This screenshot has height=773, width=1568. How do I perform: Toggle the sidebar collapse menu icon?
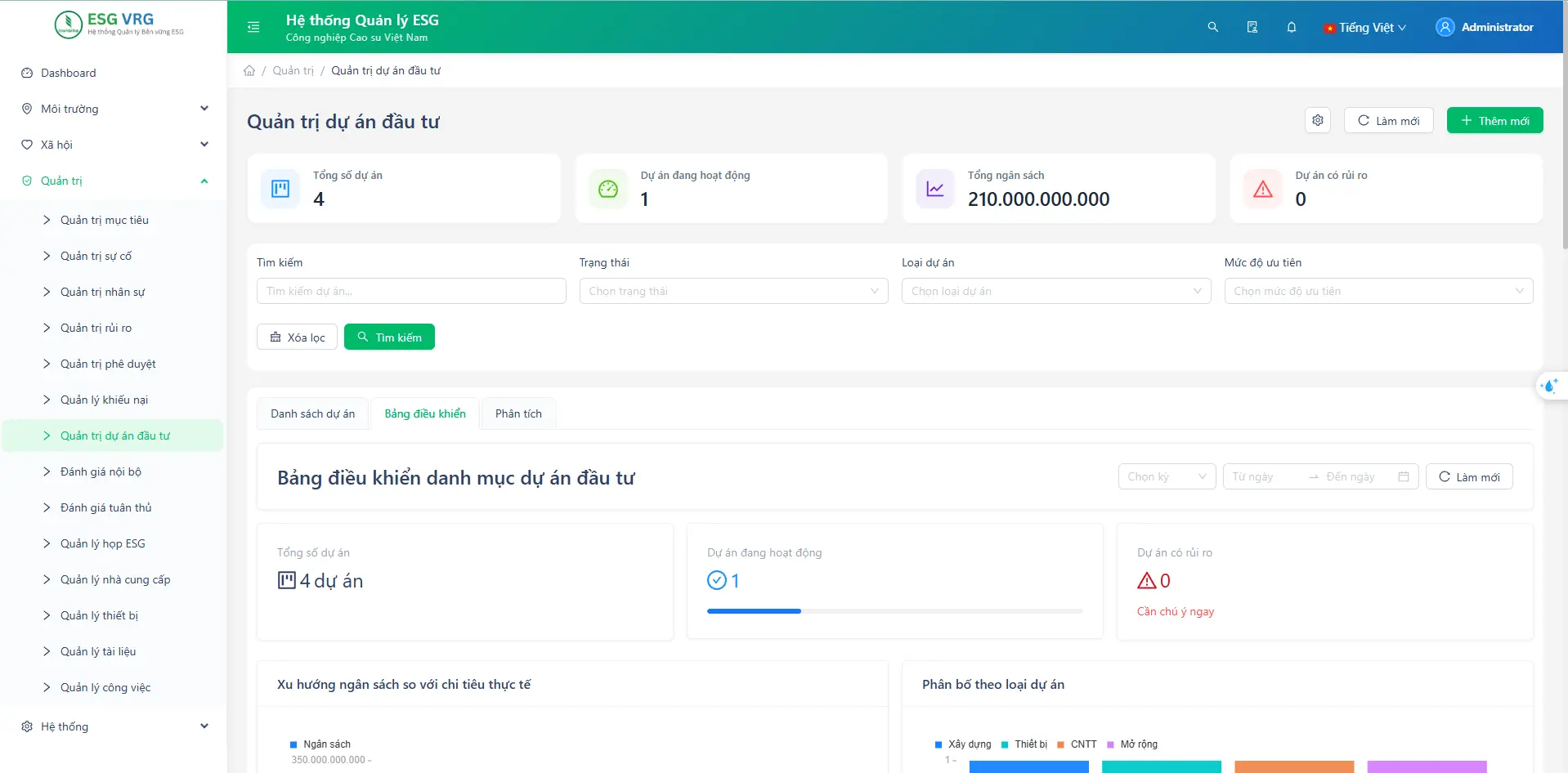253,27
